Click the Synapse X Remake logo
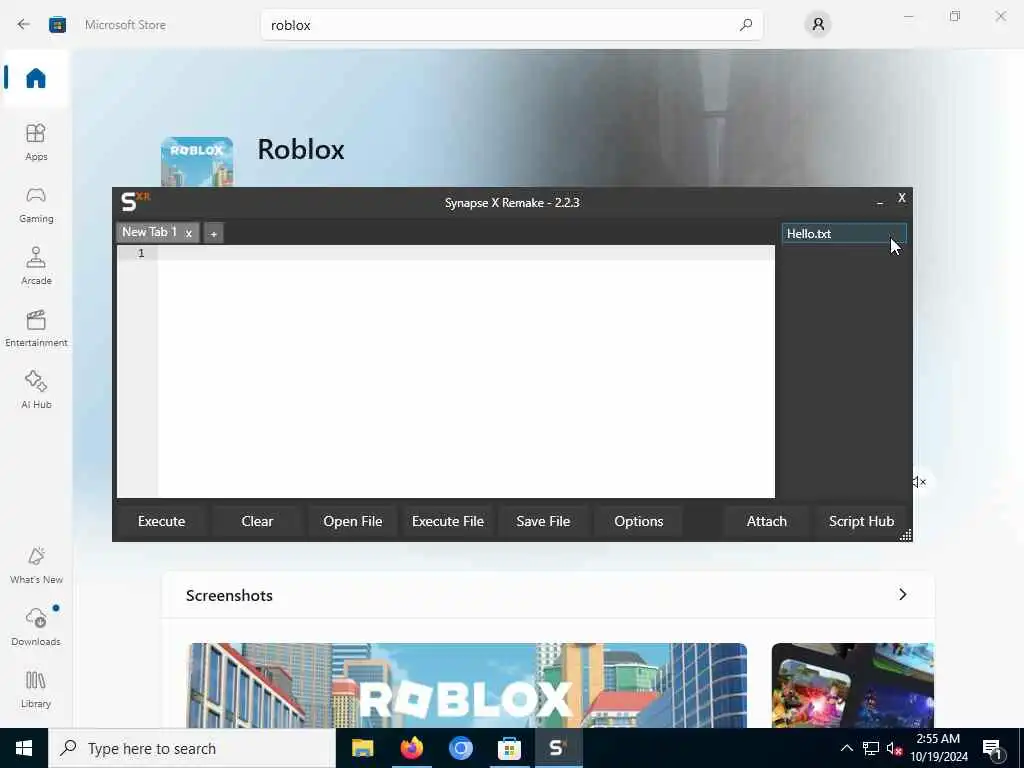Image resolution: width=1024 pixels, height=768 pixels. pos(135,202)
